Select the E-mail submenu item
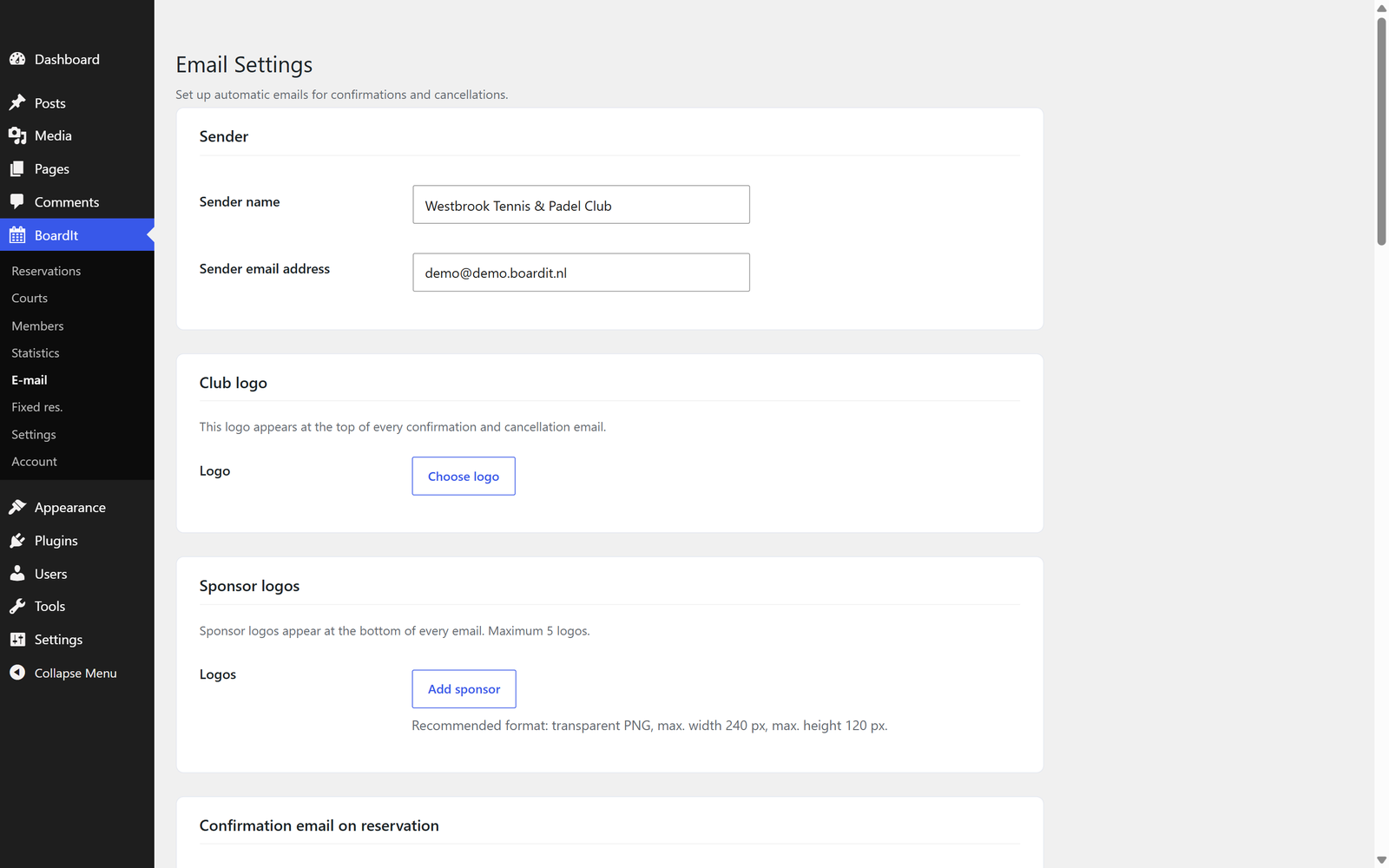Screen dimensions: 1389x868 tap(30, 380)
